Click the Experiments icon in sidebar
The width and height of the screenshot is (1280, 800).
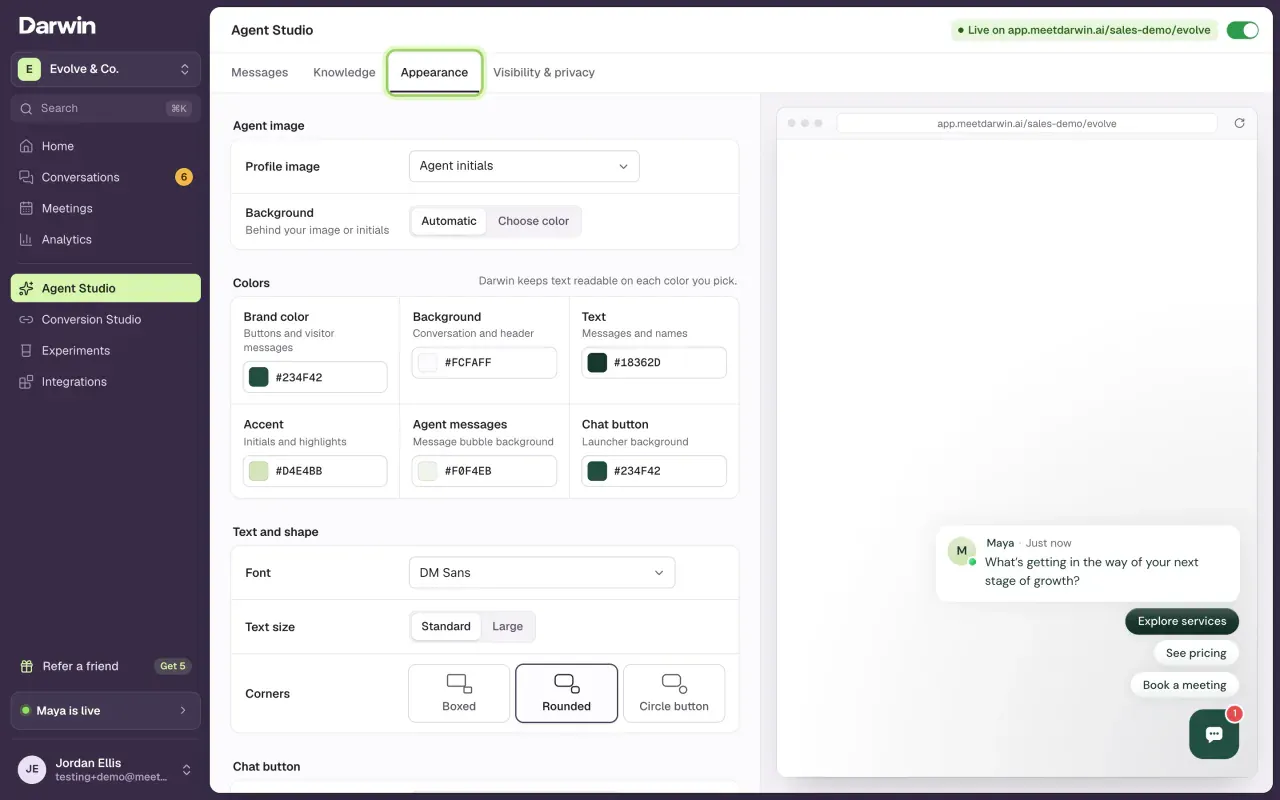tap(26, 350)
